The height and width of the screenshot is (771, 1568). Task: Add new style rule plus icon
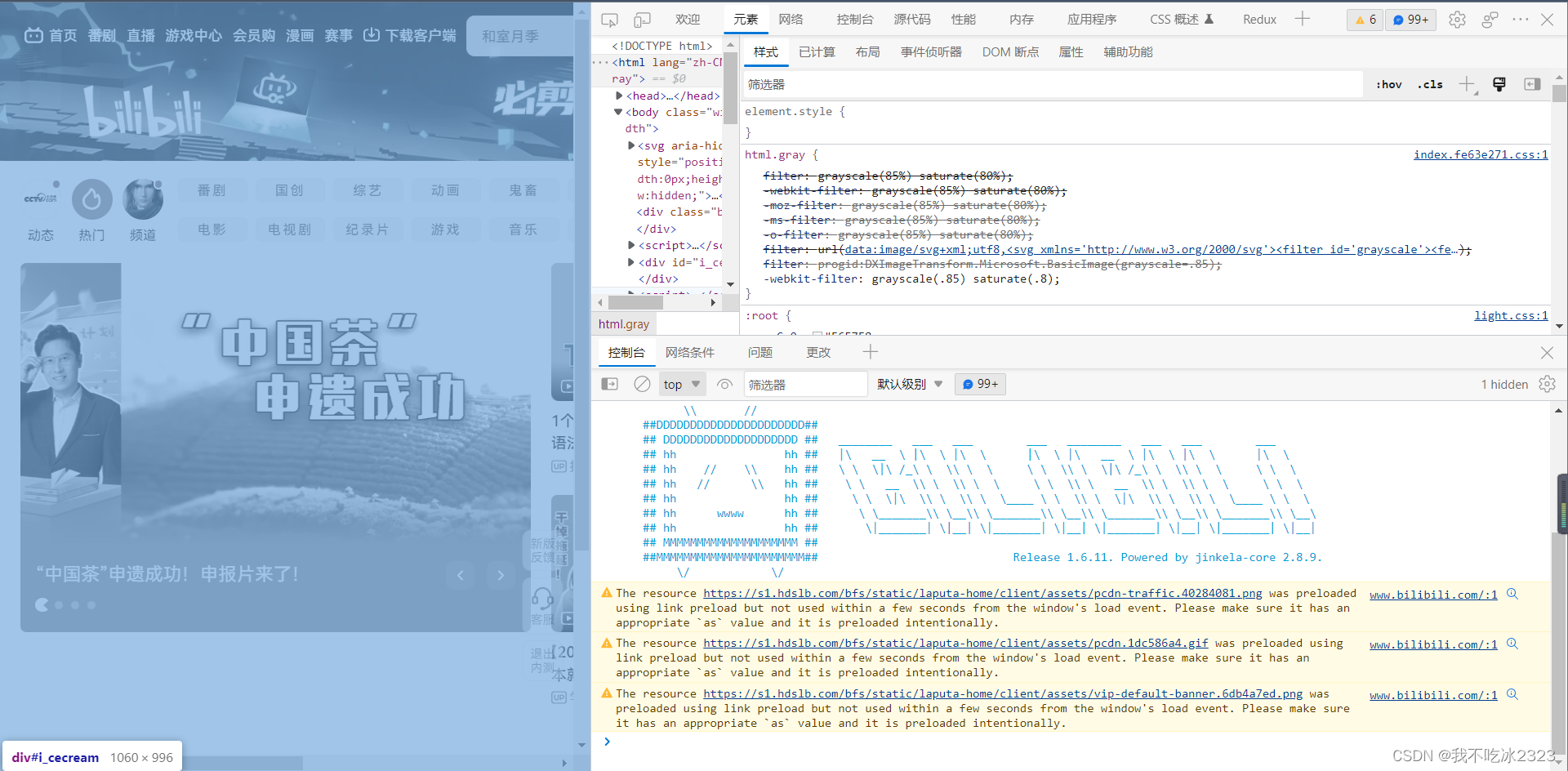tap(1468, 84)
